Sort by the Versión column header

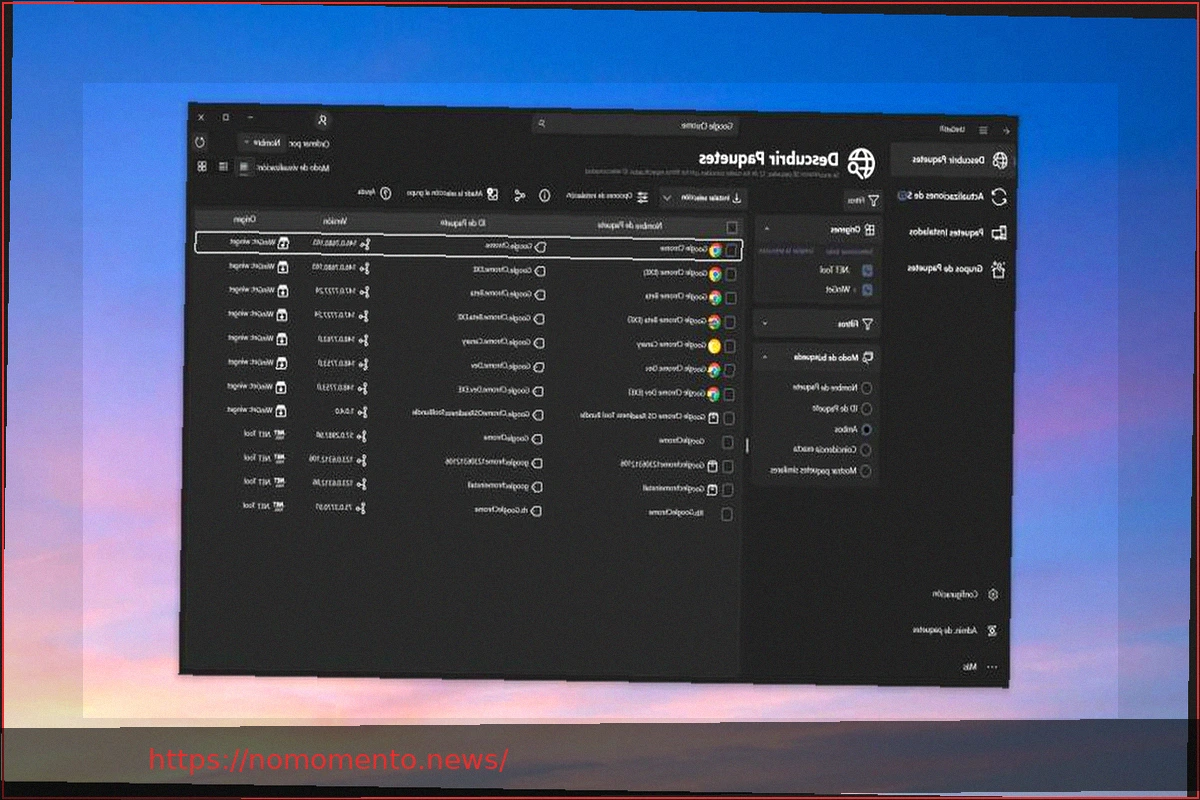pyautogui.click(x=336, y=221)
